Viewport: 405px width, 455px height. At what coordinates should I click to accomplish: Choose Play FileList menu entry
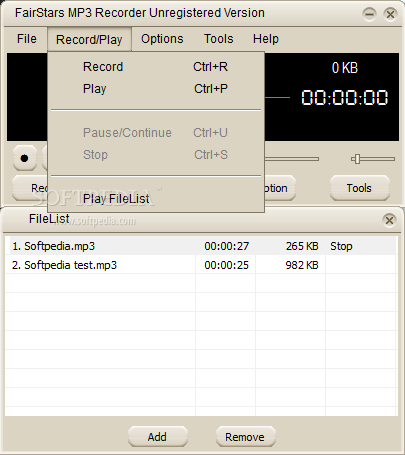click(x=156, y=199)
